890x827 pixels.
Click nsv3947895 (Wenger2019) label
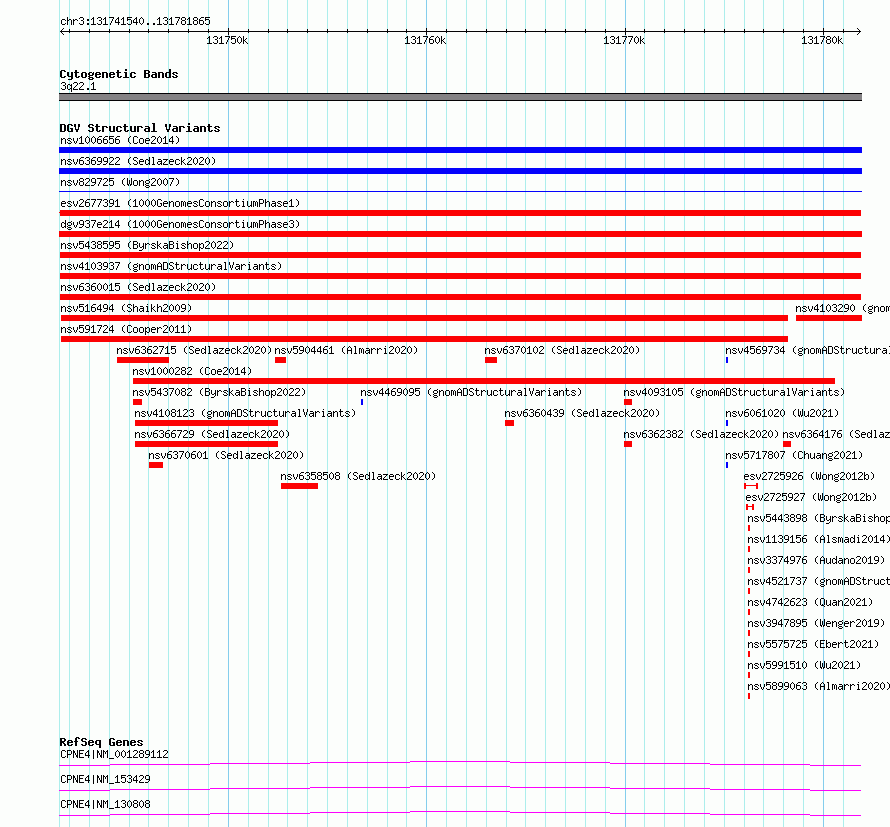click(x=816, y=623)
